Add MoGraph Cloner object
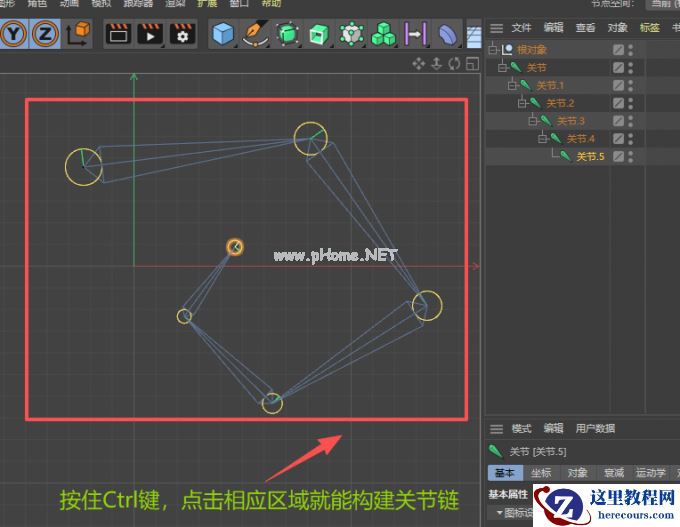 pyautogui.click(x=351, y=34)
